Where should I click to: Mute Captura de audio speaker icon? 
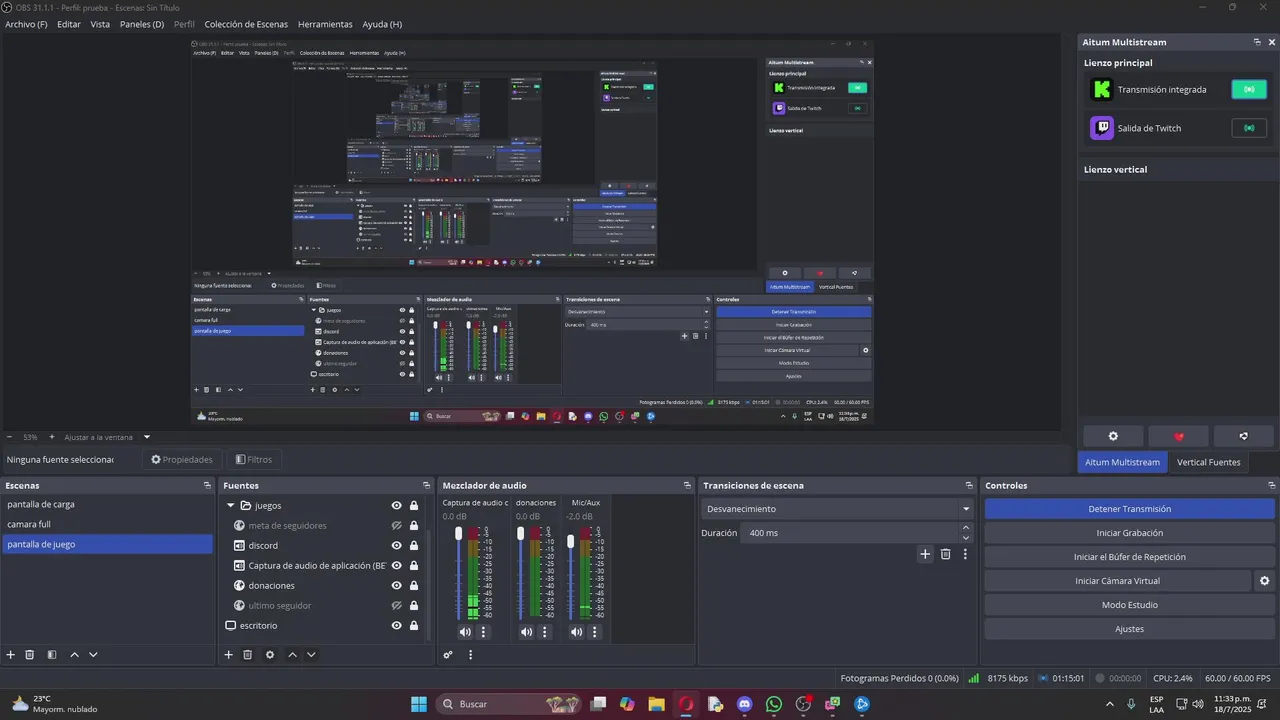click(465, 632)
